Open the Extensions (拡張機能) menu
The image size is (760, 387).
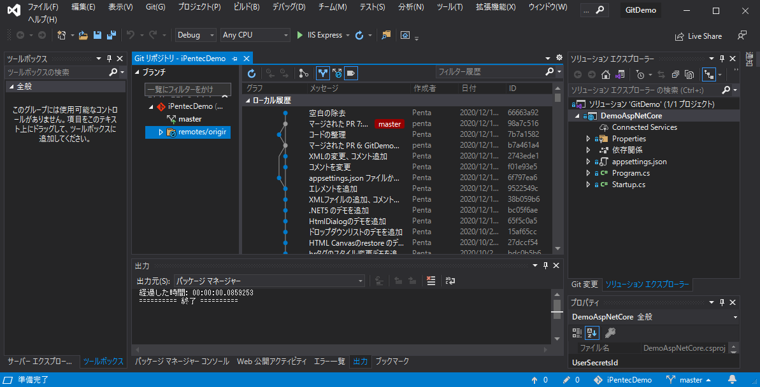click(495, 7)
